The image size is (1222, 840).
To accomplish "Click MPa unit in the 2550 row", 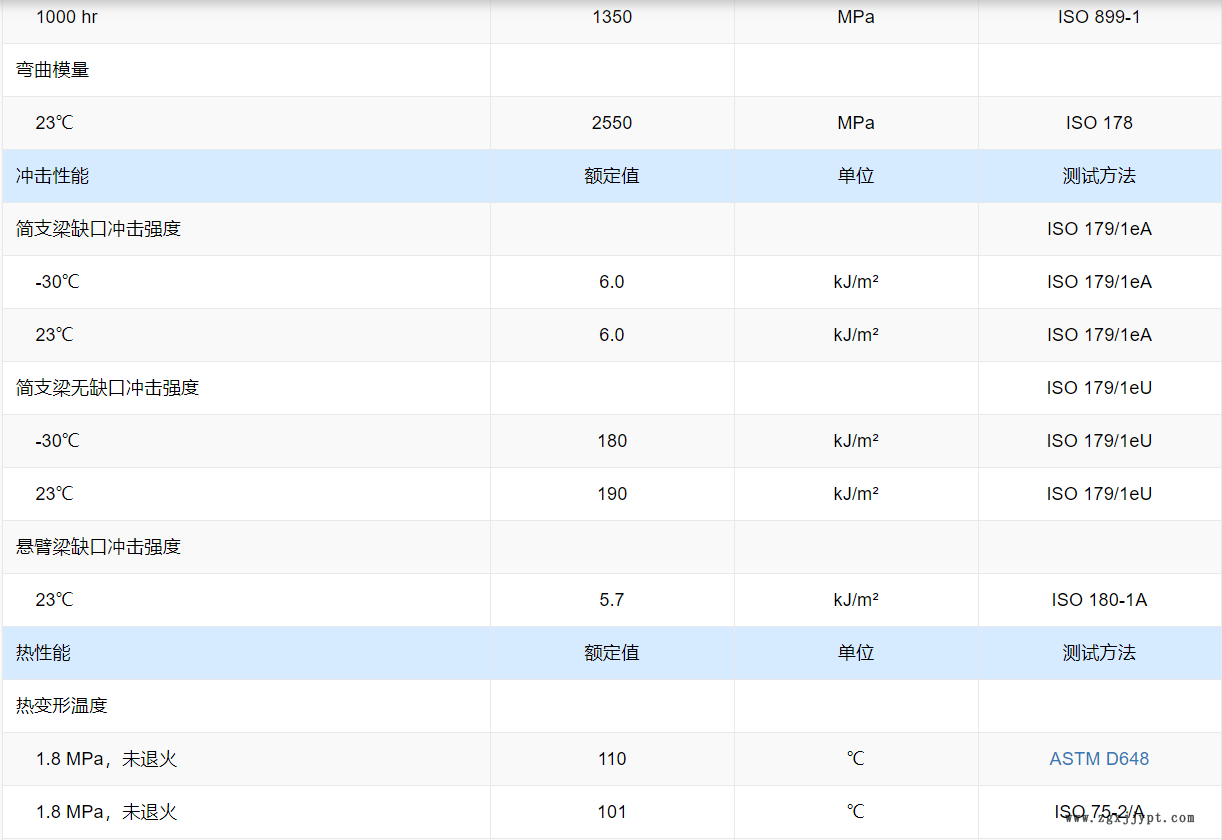I will point(856,123).
